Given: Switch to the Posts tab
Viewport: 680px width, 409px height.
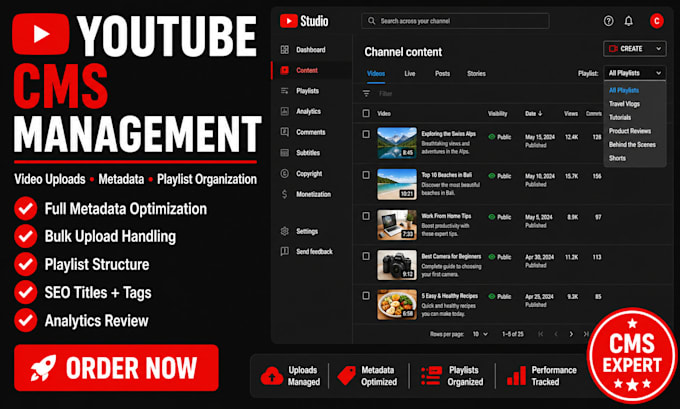Looking at the screenshot, I should point(442,74).
